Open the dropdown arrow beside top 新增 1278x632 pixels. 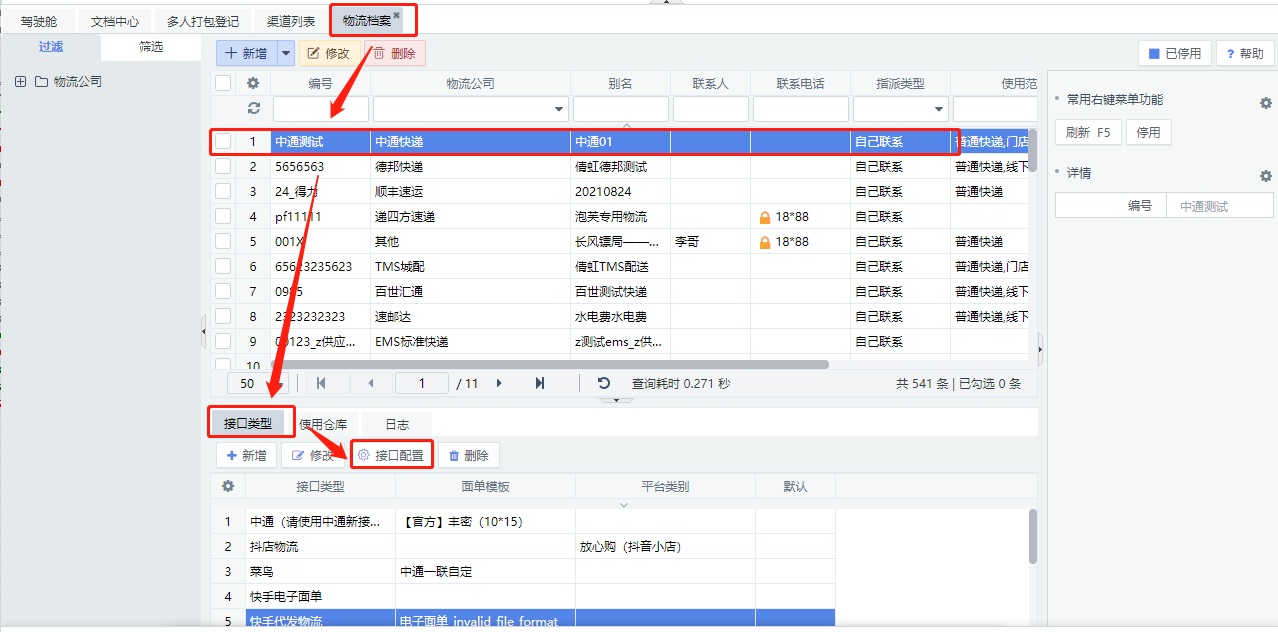tap(285, 53)
